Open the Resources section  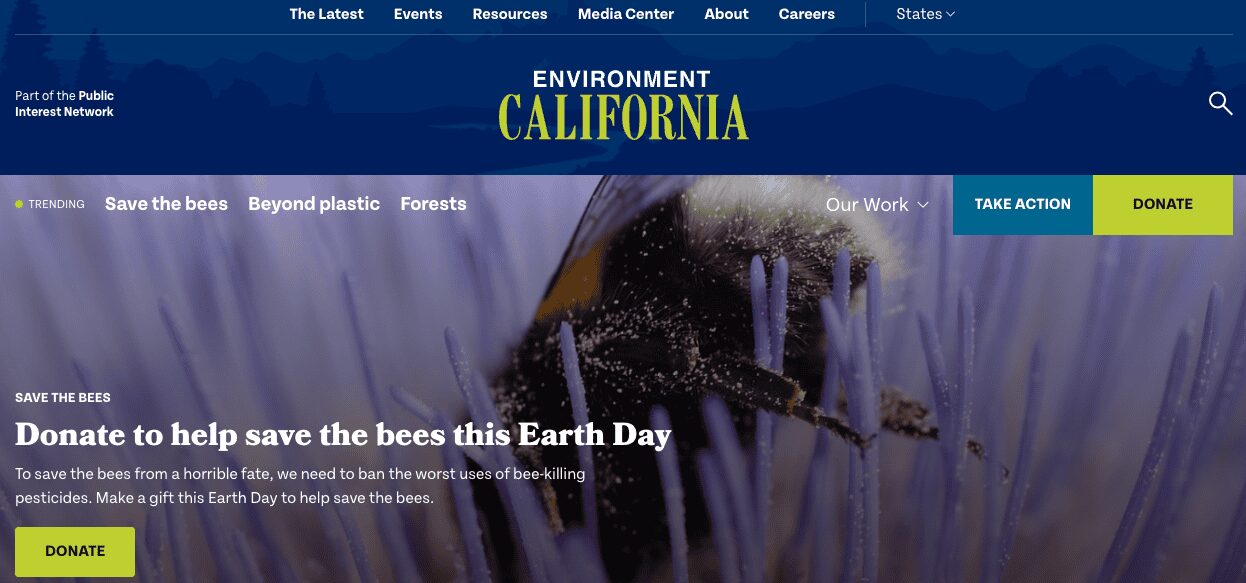pos(510,14)
